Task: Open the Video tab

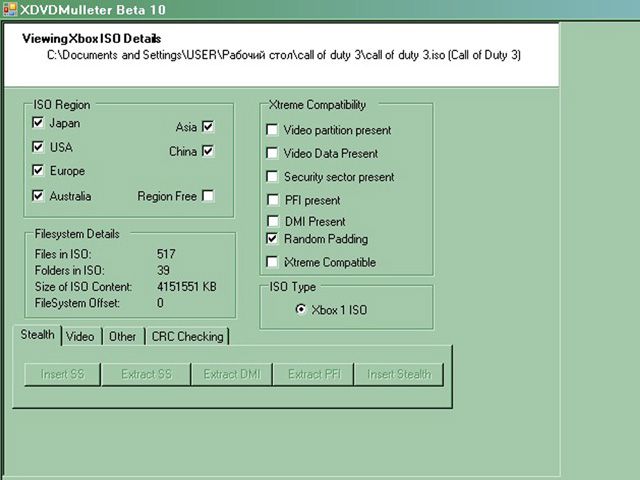Action: click(80, 336)
